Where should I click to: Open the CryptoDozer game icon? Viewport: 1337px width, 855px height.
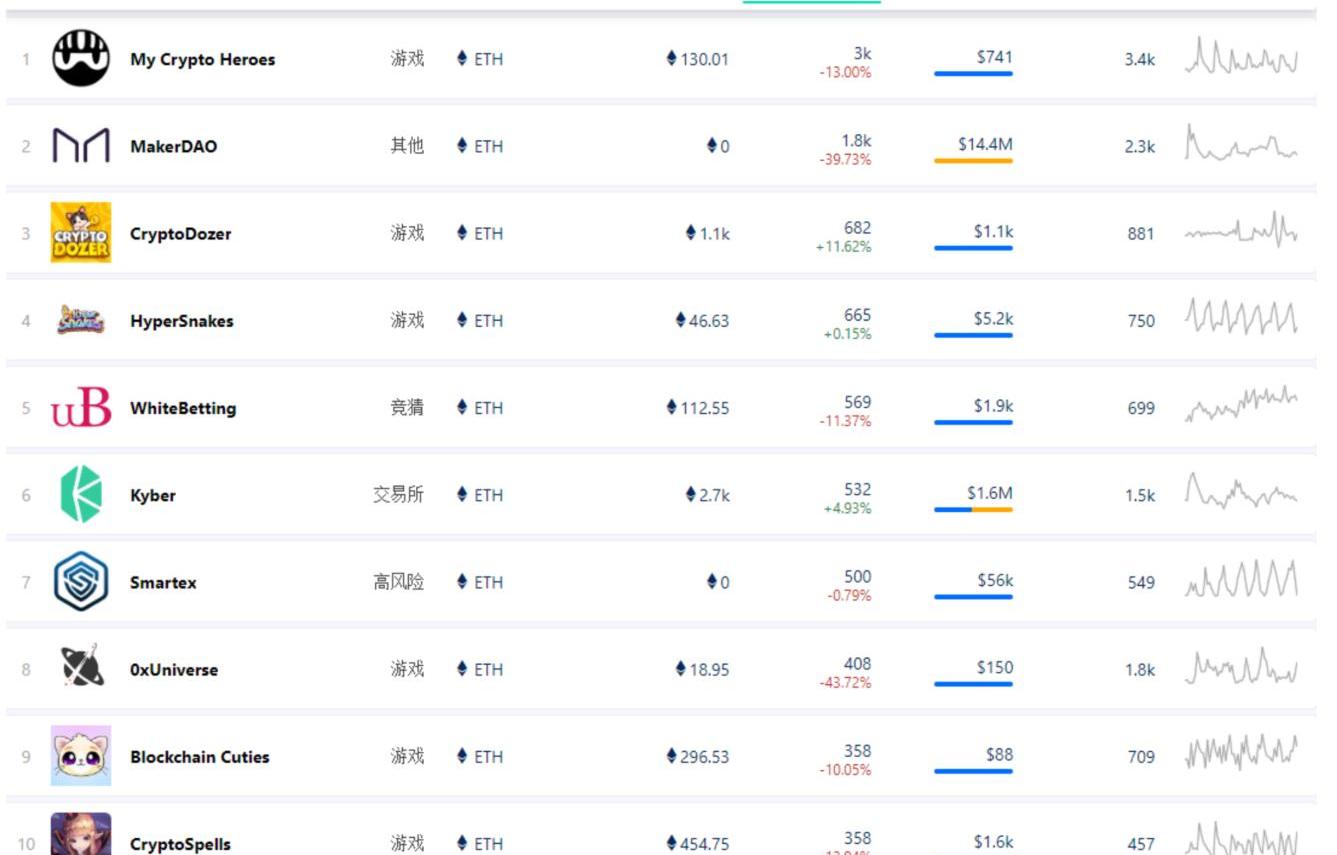pyautogui.click(x=80, y=233)
